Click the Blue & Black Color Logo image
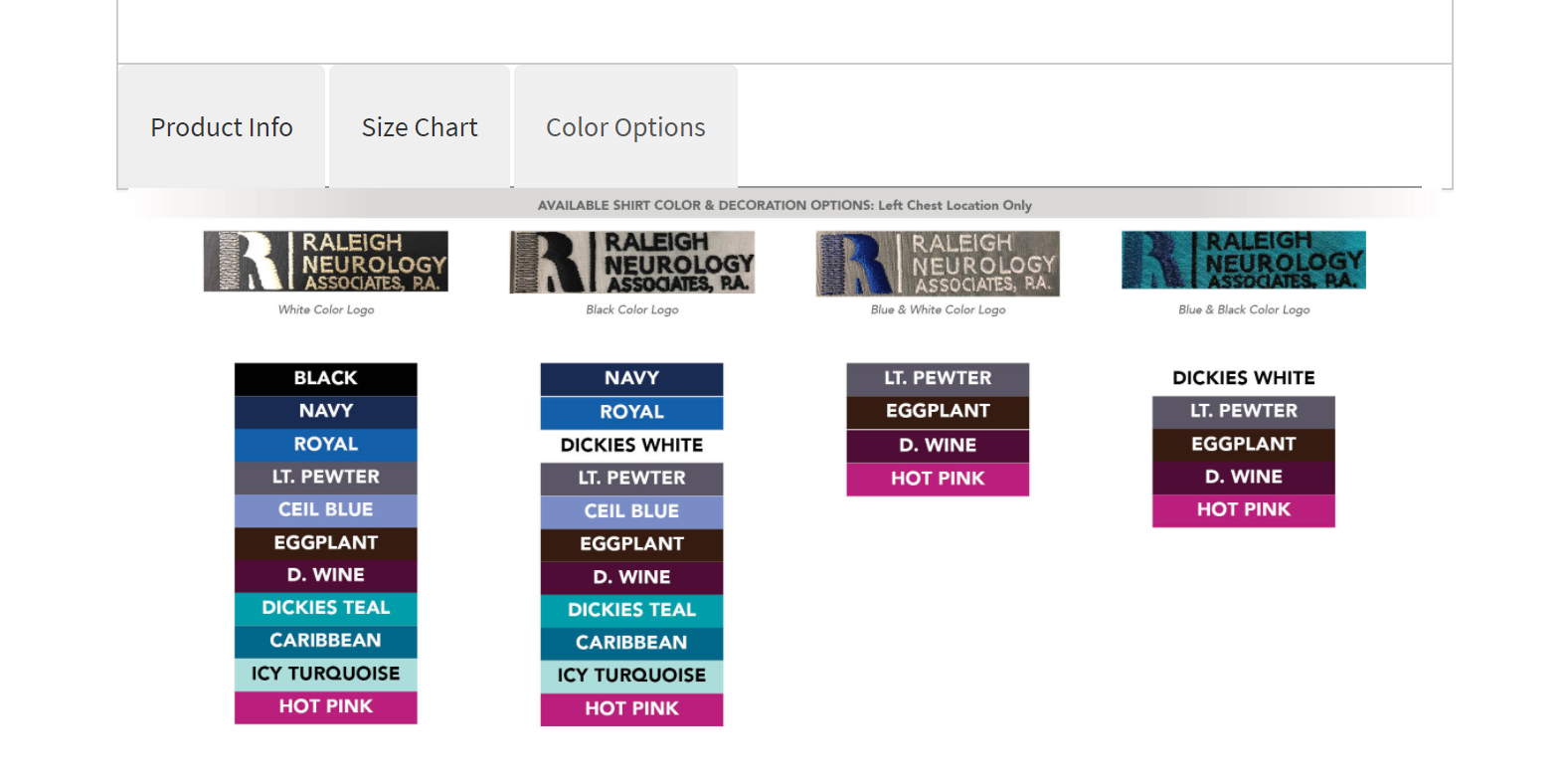The width and height of the screenshot is (1568, 784). point(1244,260)
